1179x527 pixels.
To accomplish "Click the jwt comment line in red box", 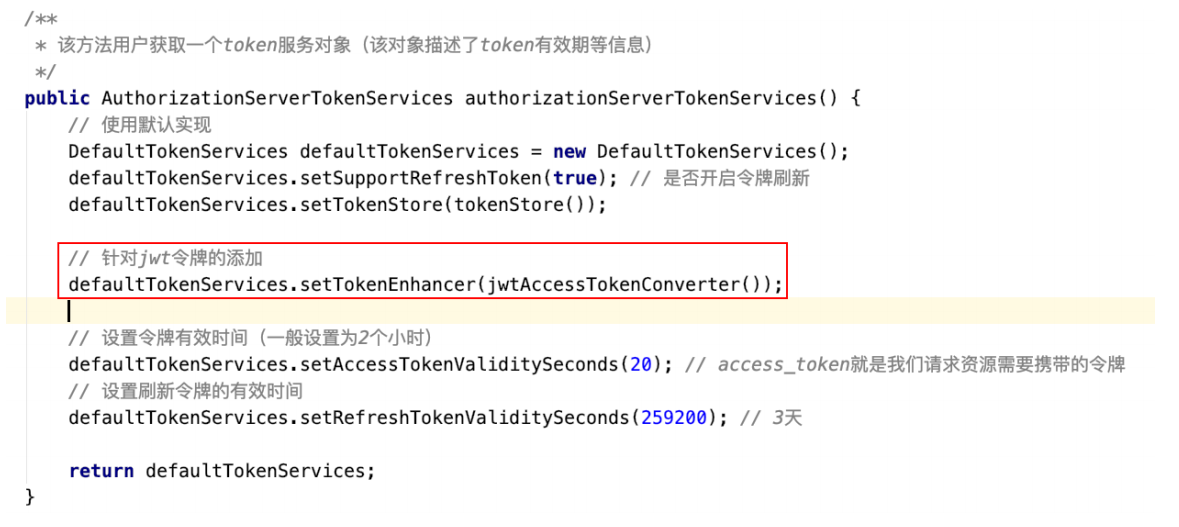I will 165,259.
